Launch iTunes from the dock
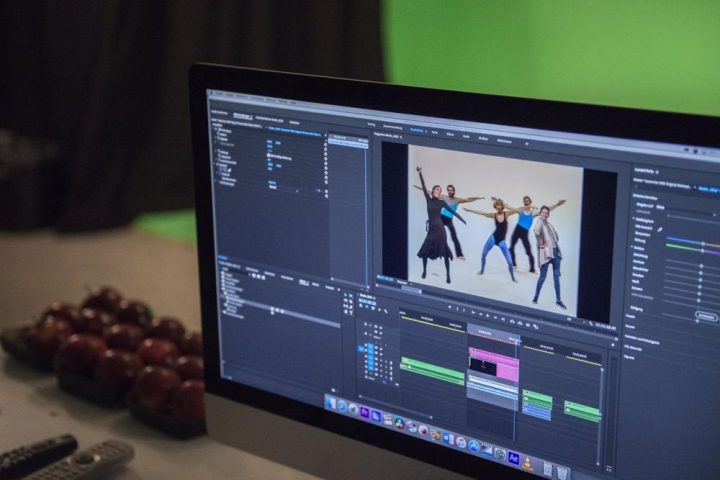The width and height of the screenshot is (720, 480). click(x=461, y=441)
